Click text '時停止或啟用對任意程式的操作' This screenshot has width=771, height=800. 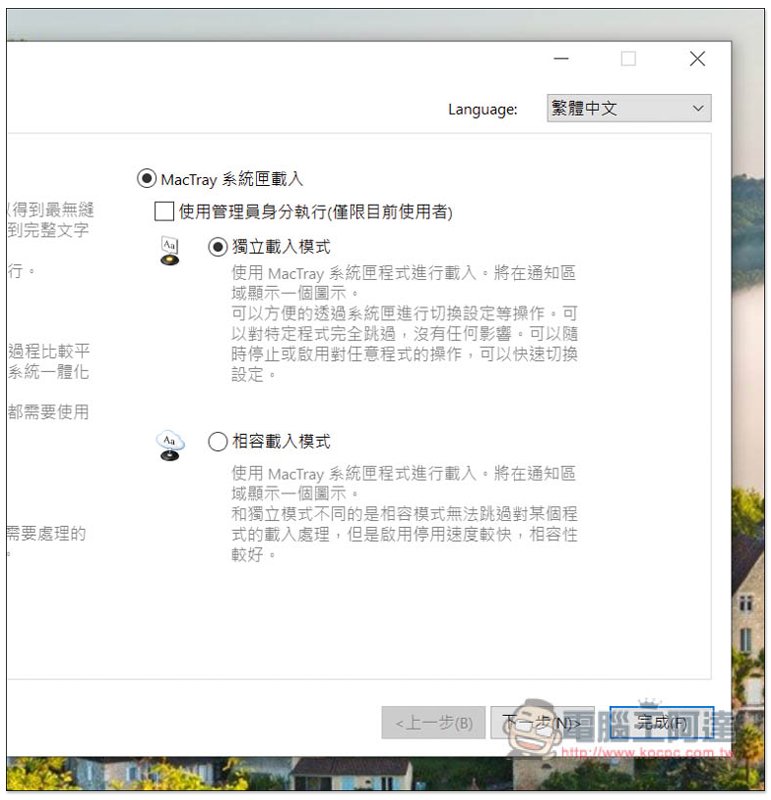click(x=346, y=354)
